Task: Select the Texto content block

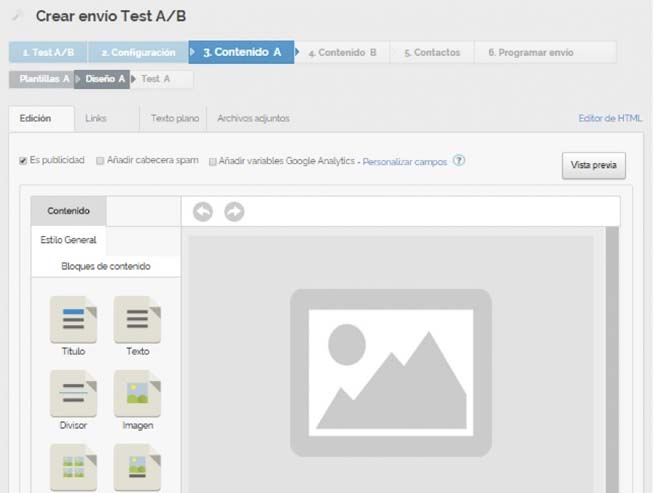Action: (x=137, y=321)
